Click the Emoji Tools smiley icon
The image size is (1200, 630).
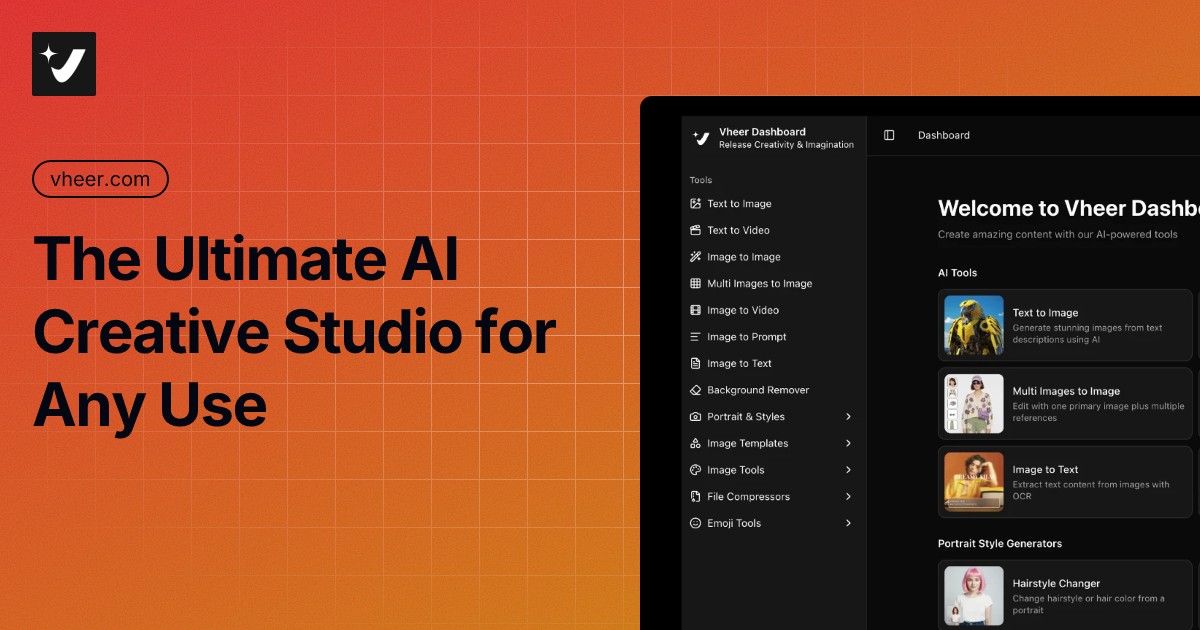pos(696,523)
